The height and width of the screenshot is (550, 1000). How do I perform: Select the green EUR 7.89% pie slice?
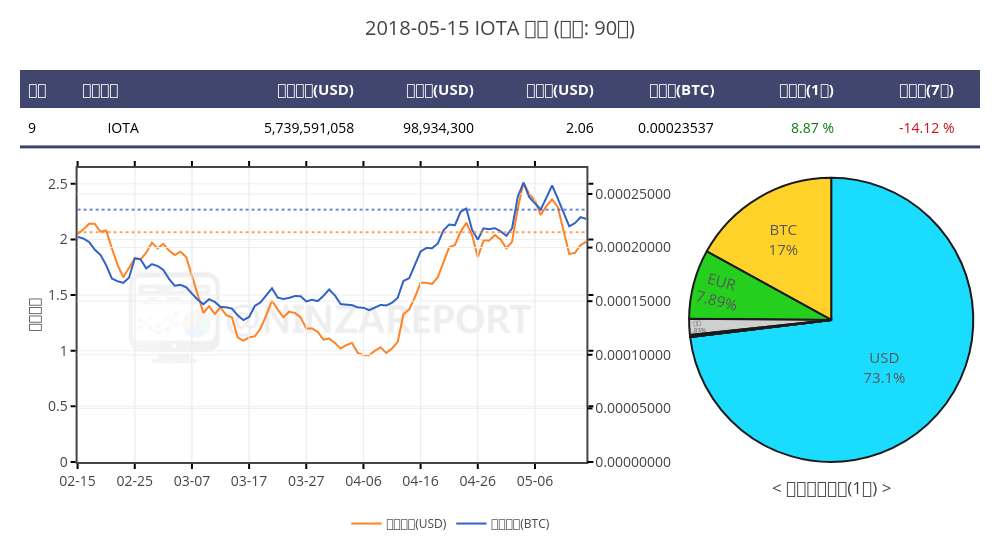coord(721,292)
